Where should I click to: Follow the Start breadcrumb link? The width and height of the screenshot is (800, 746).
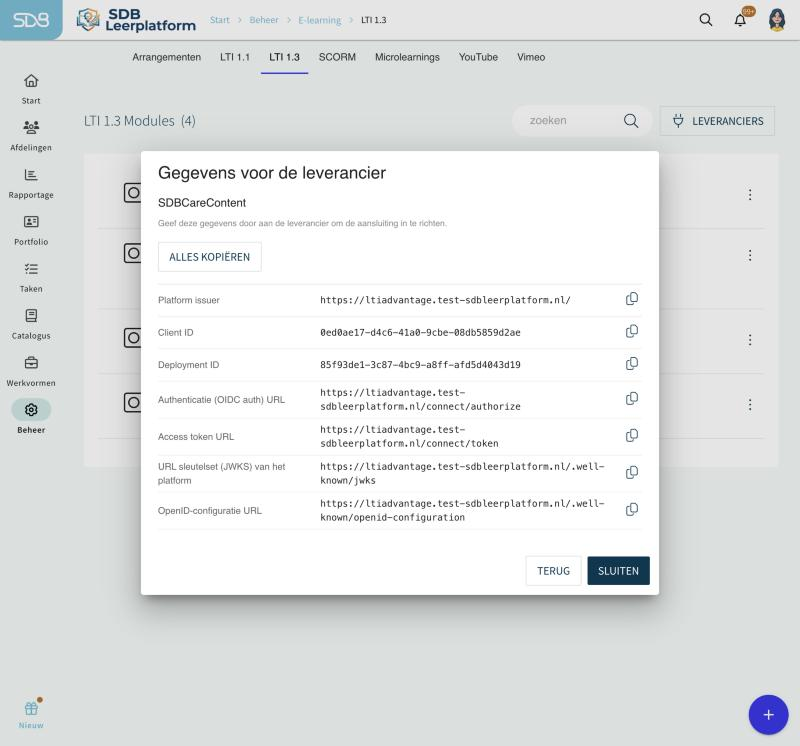point(220,20)
